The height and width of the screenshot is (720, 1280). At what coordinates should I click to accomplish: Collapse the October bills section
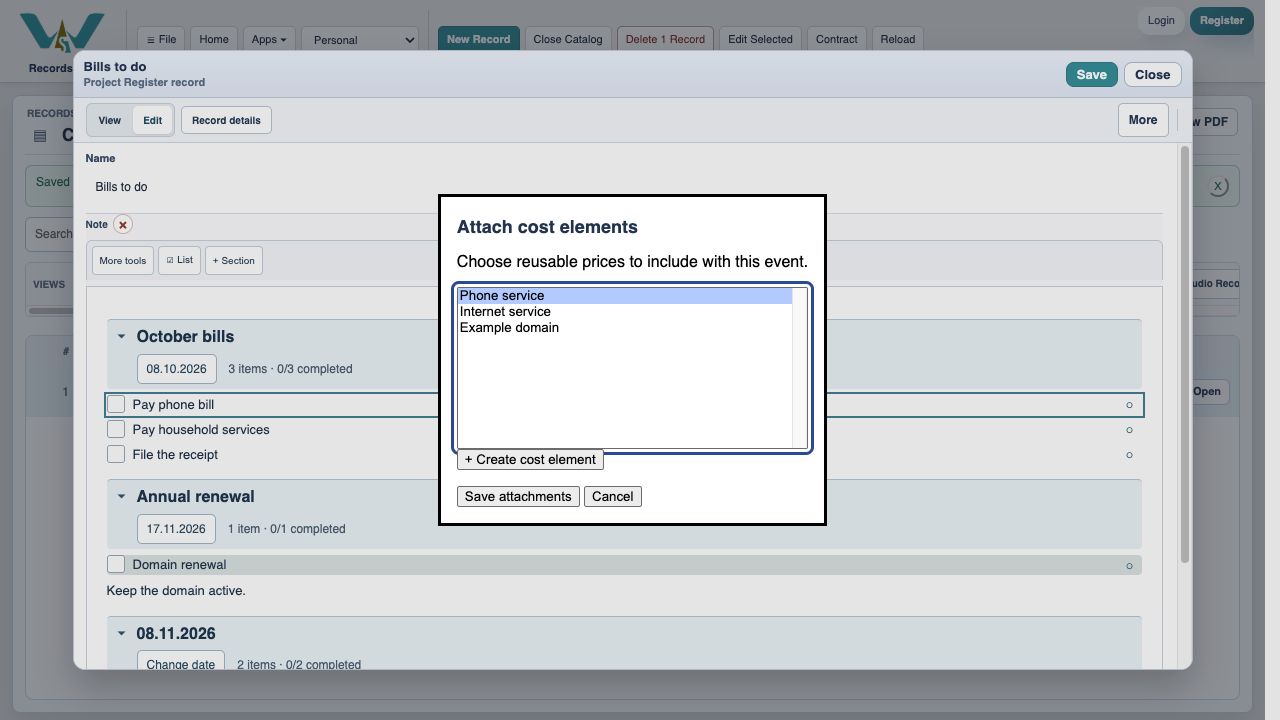click(x=121, y=337)
